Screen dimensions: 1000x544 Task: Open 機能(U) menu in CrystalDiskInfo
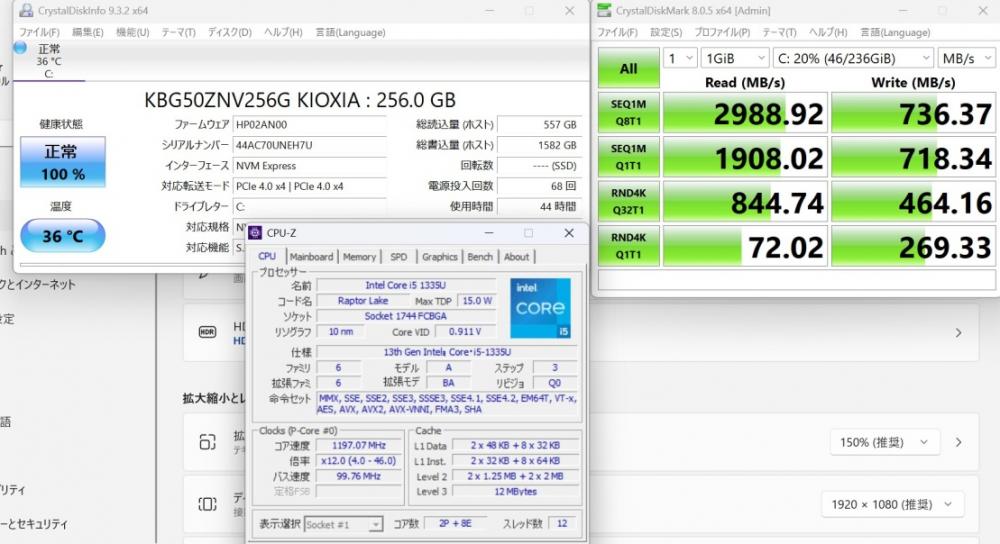click(x=132, y=32)
